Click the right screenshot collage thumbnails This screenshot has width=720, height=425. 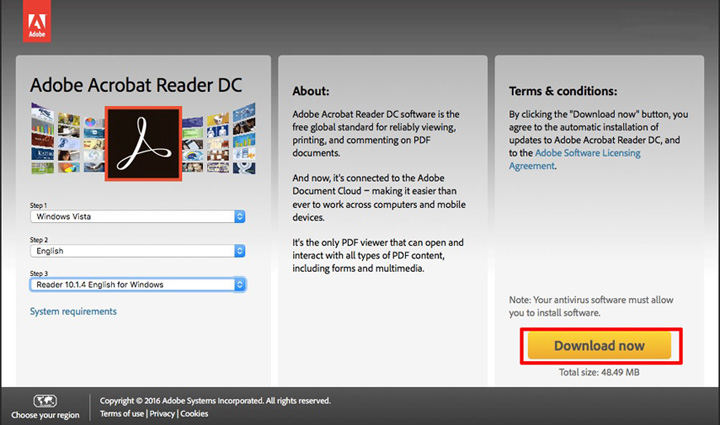pos(219,139)
